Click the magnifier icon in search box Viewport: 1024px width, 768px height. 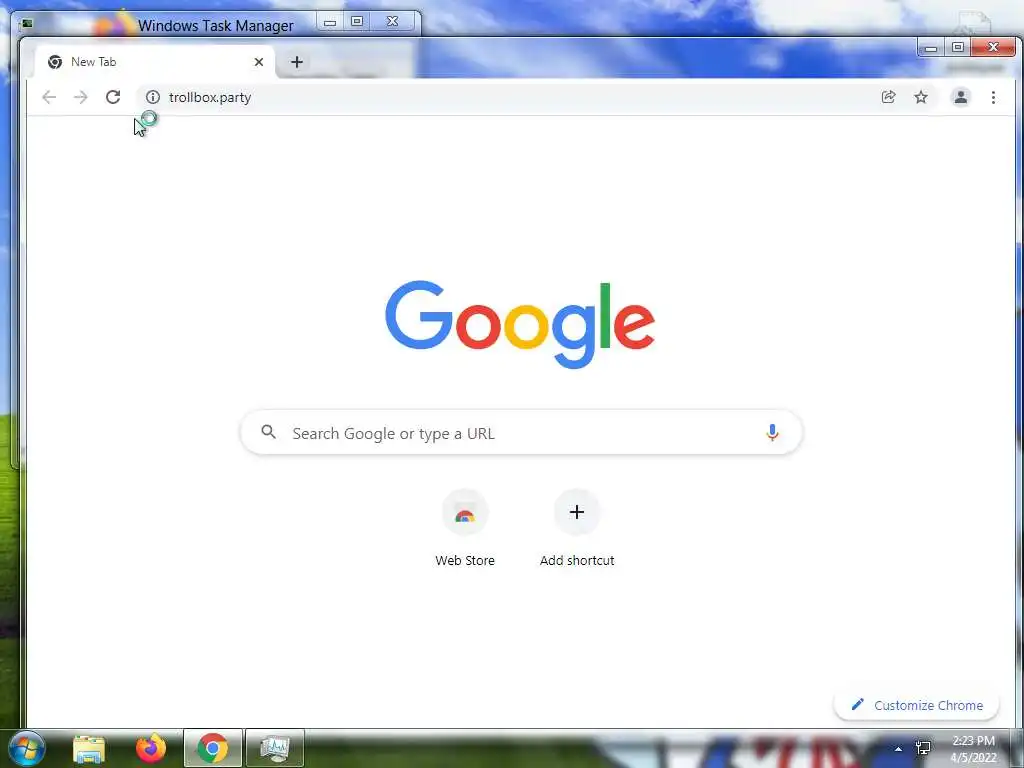click(x=268, y=432)
